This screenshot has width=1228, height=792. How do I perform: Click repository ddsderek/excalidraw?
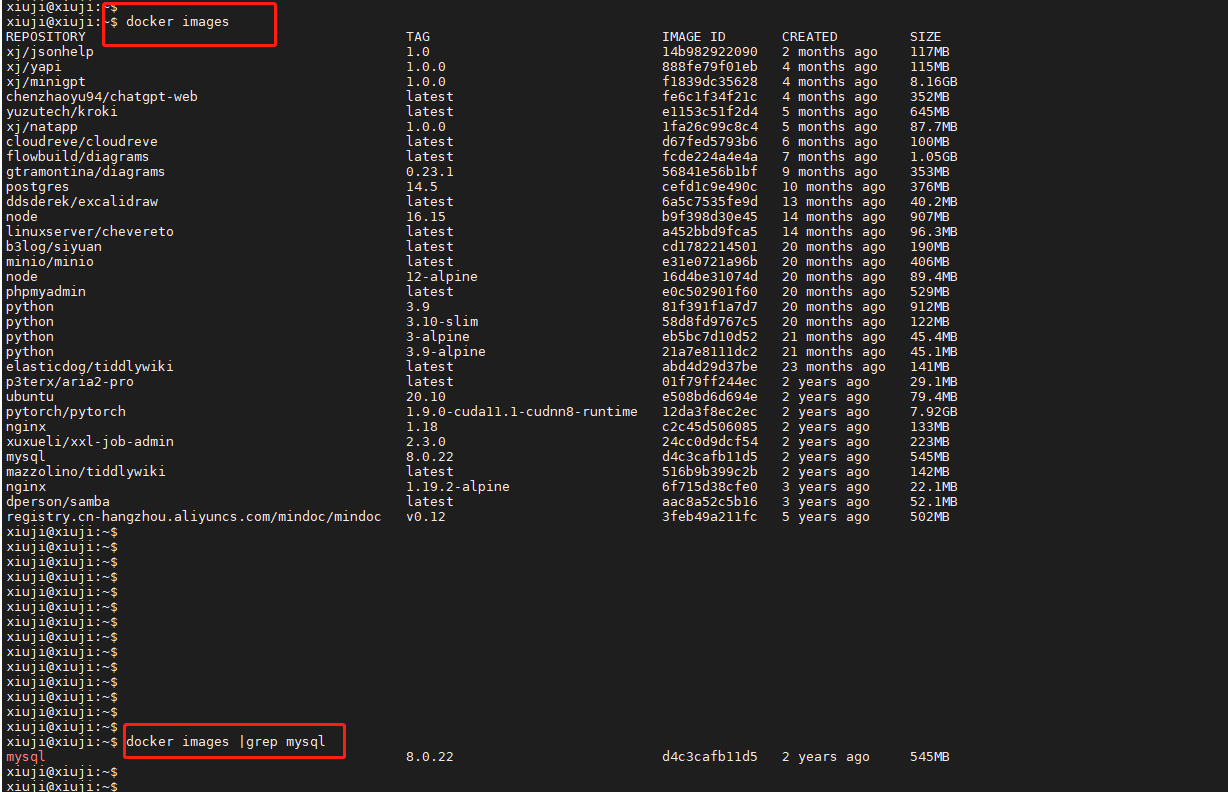pyautogui.click(x=82, y=201)
